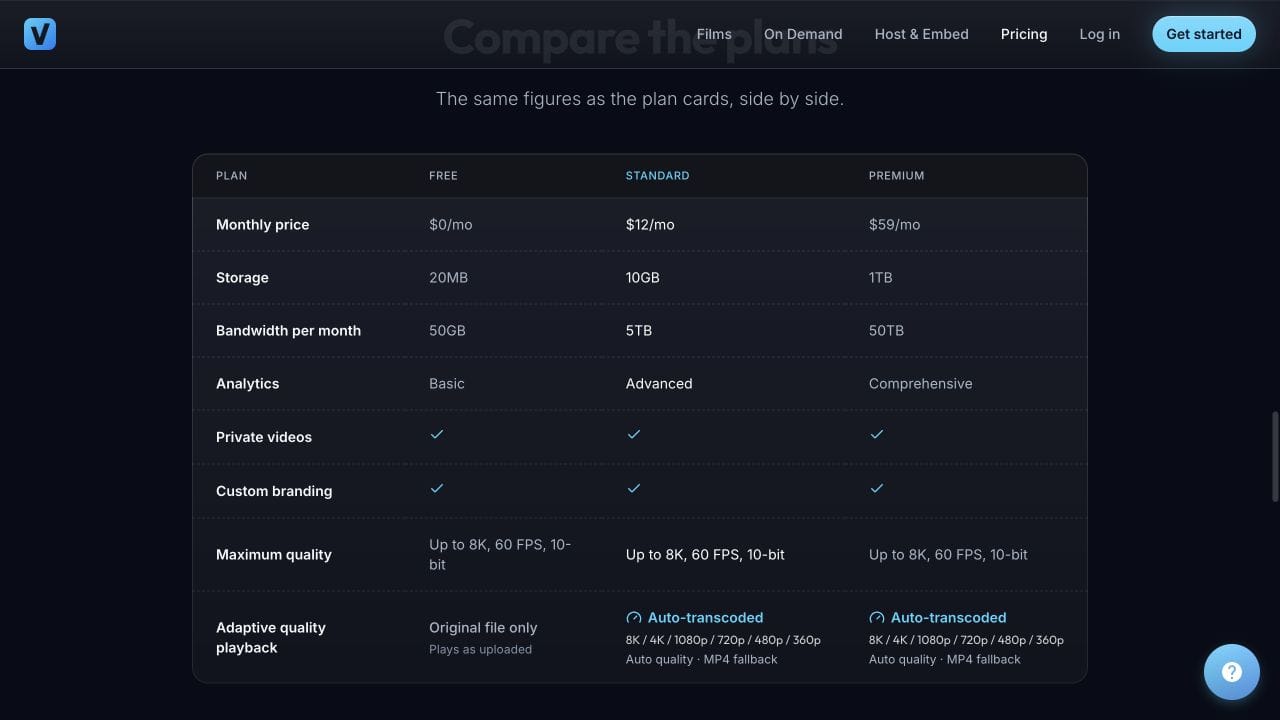
Task: Select the $0/mo price cell
Action: (450, 225)
